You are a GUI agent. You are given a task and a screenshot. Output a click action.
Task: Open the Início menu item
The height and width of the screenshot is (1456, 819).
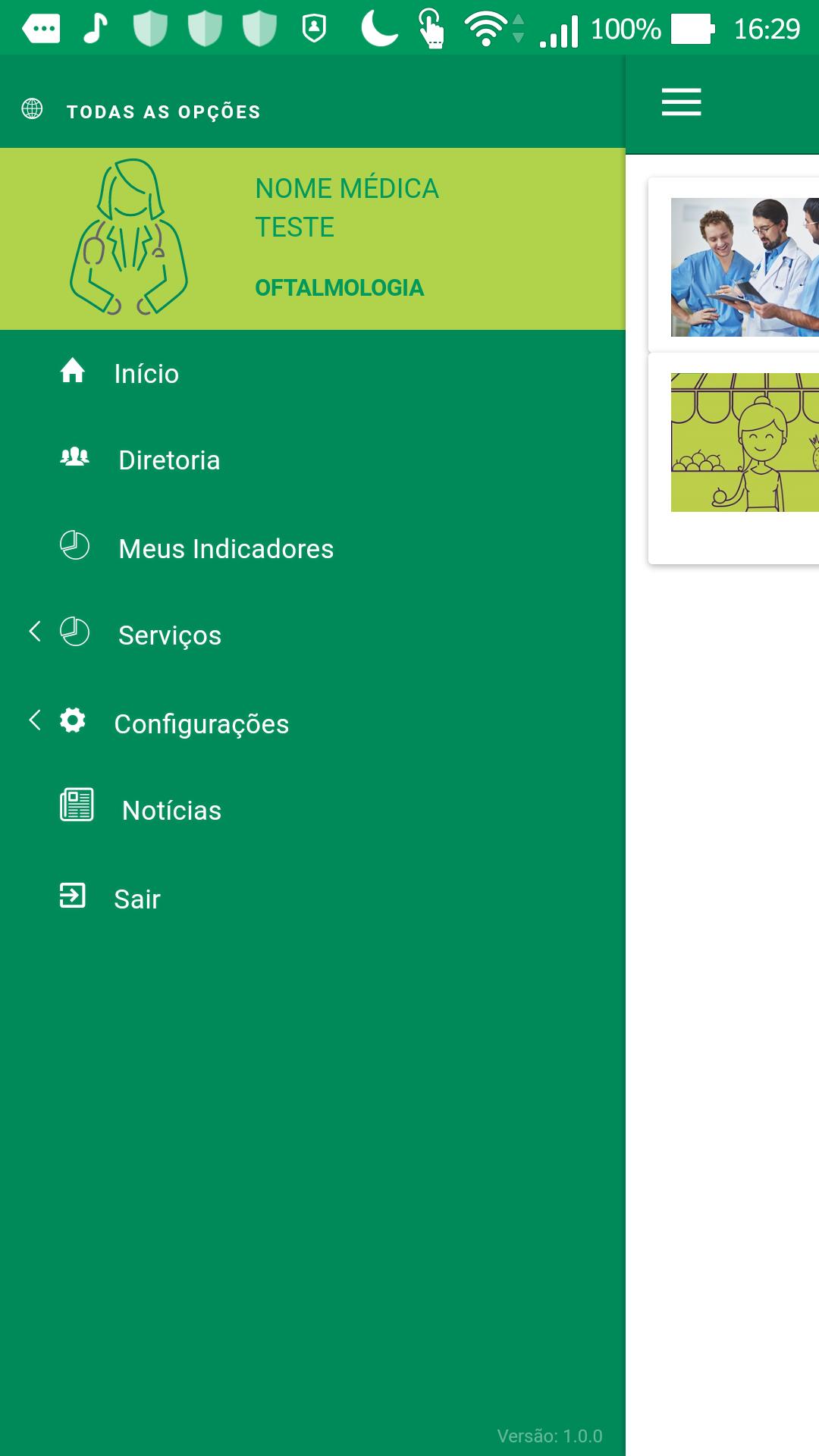pos(312,373)
